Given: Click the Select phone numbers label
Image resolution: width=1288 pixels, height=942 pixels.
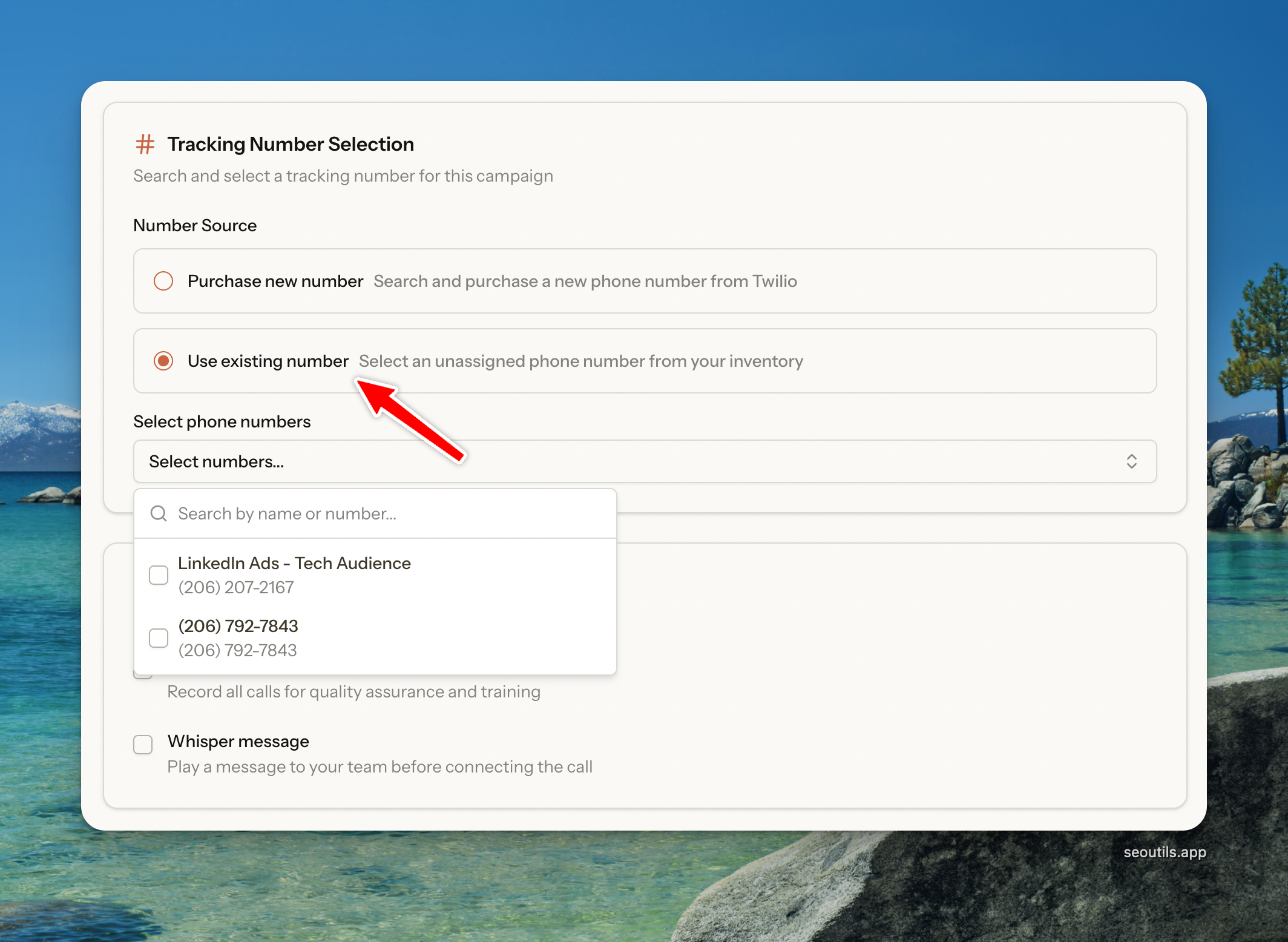Looking at the screenshot, I should pos(222,421).
